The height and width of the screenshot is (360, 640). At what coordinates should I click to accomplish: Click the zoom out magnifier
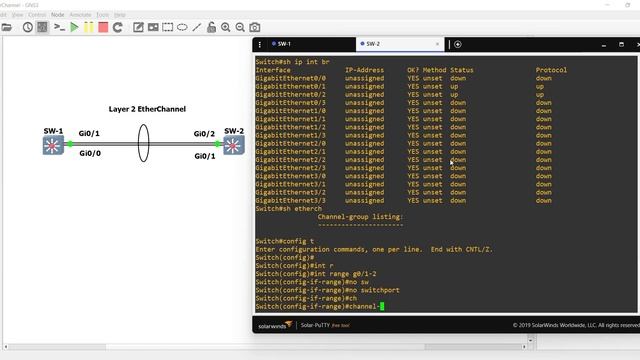click(240, 27)
